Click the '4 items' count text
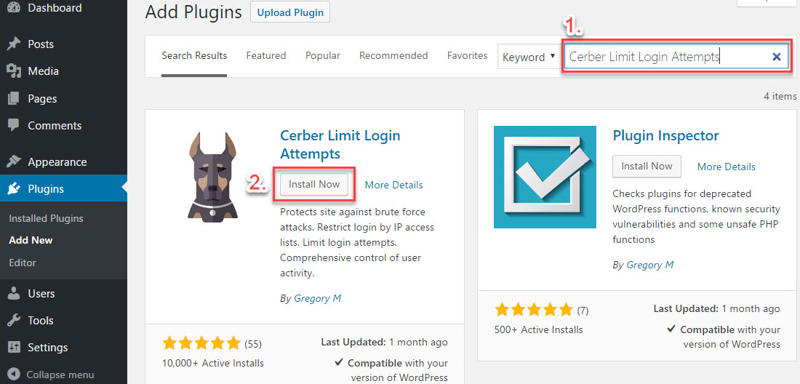The width and height of the screenshot is (800, 384). (780, 96)
